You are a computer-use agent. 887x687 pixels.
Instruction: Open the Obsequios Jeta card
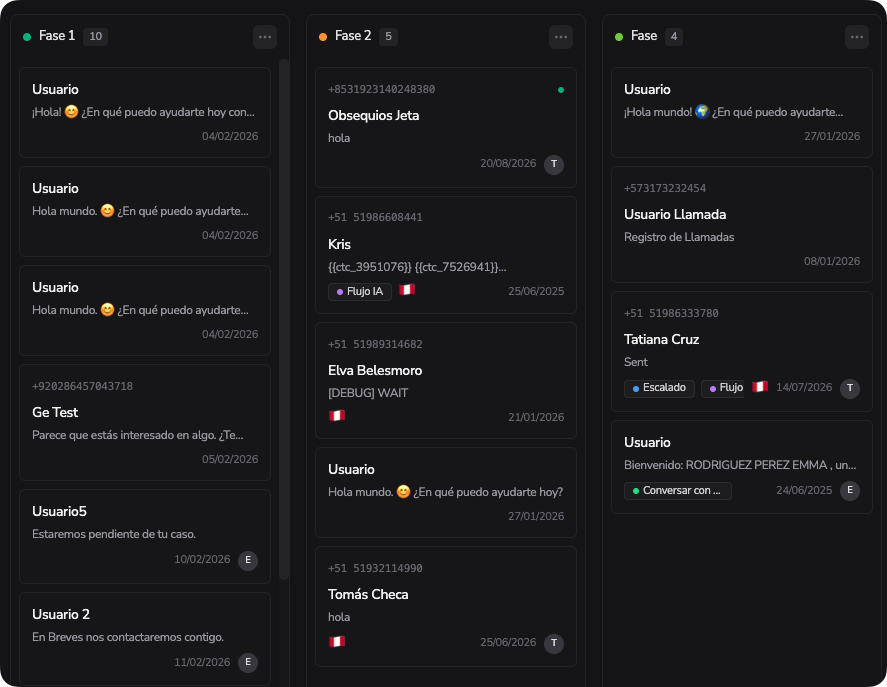pyautogui.click(x=446, y=127)
